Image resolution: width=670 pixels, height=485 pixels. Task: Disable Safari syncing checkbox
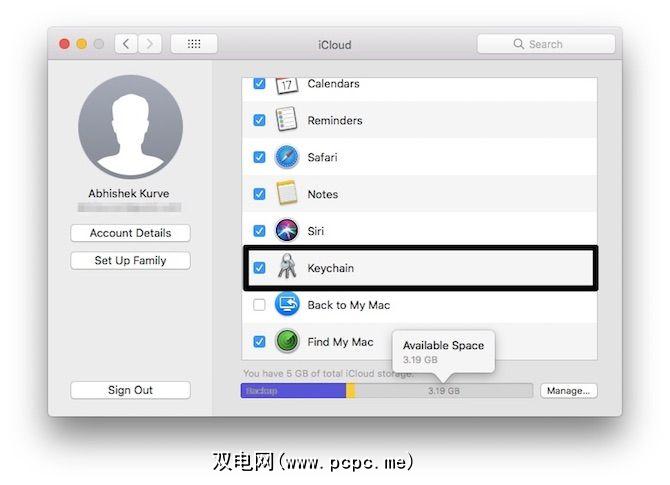pos(259,157)
